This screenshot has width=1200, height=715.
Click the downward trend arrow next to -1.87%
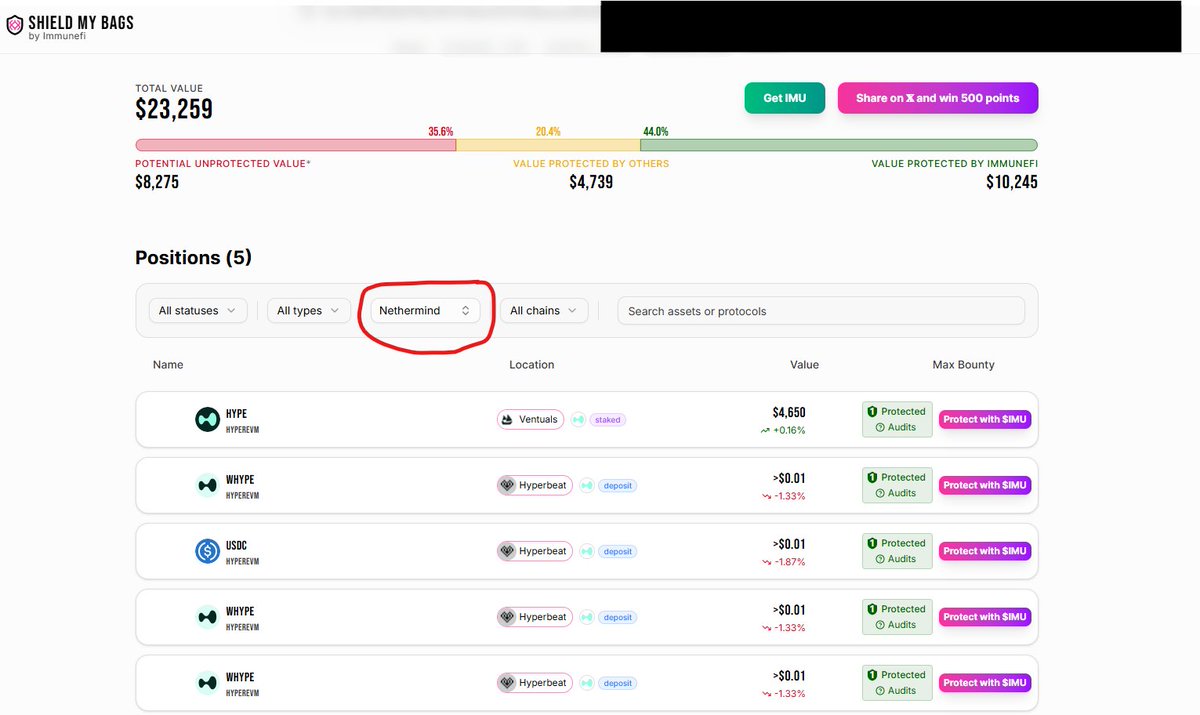766,562
